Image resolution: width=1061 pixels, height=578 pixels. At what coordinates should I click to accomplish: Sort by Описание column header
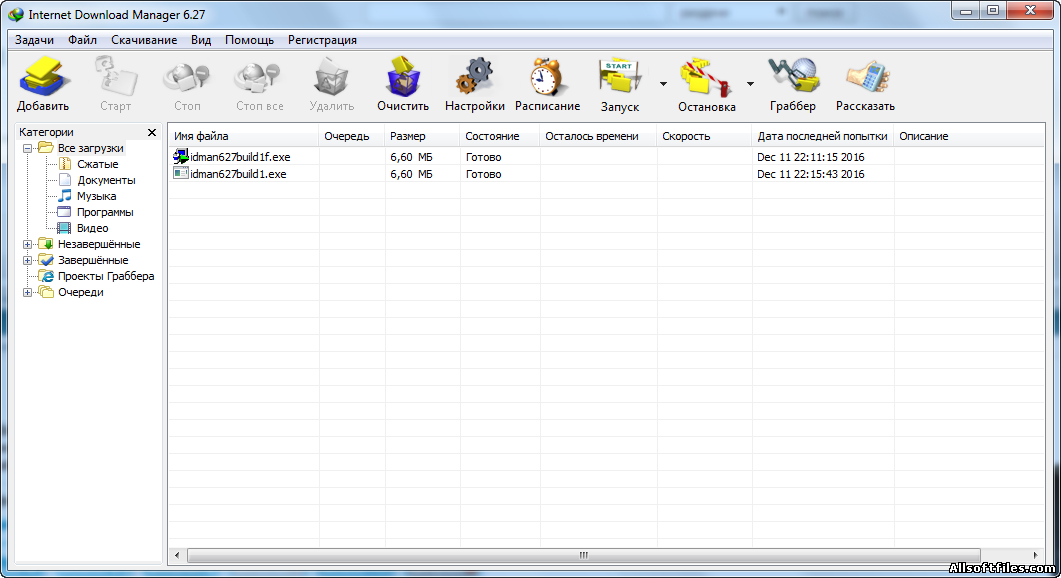(x=969, y=136)
